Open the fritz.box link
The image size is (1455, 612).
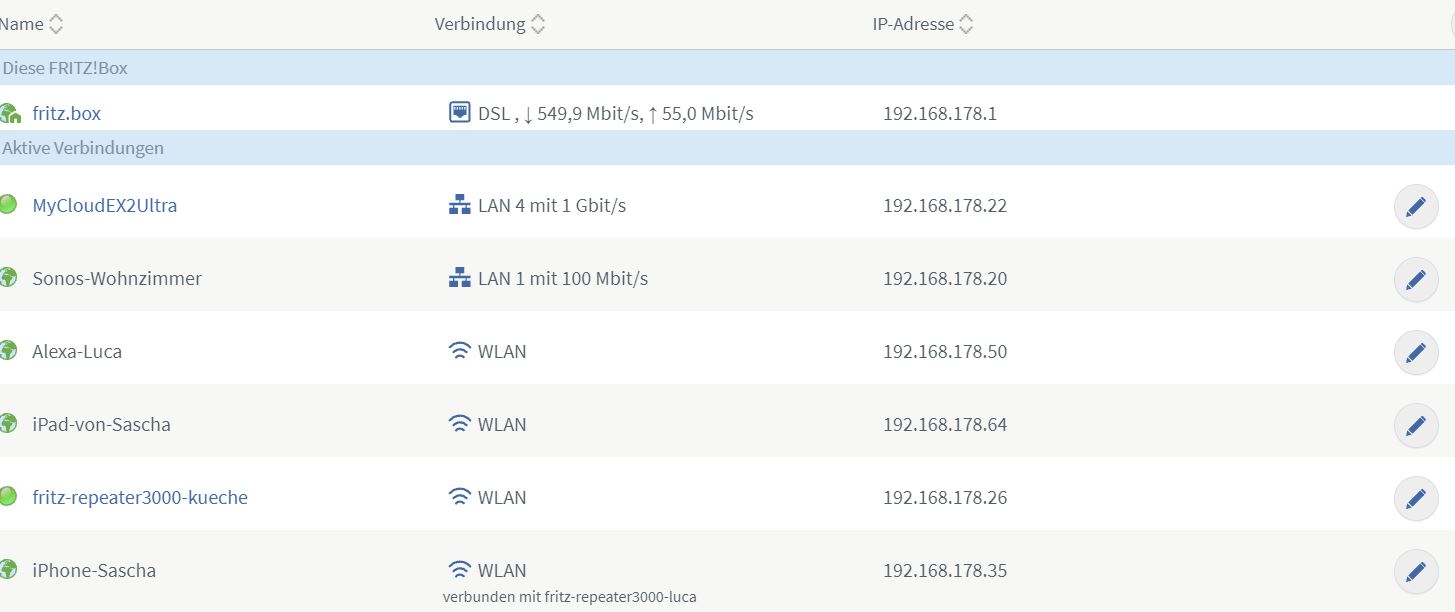coord(66,114)
